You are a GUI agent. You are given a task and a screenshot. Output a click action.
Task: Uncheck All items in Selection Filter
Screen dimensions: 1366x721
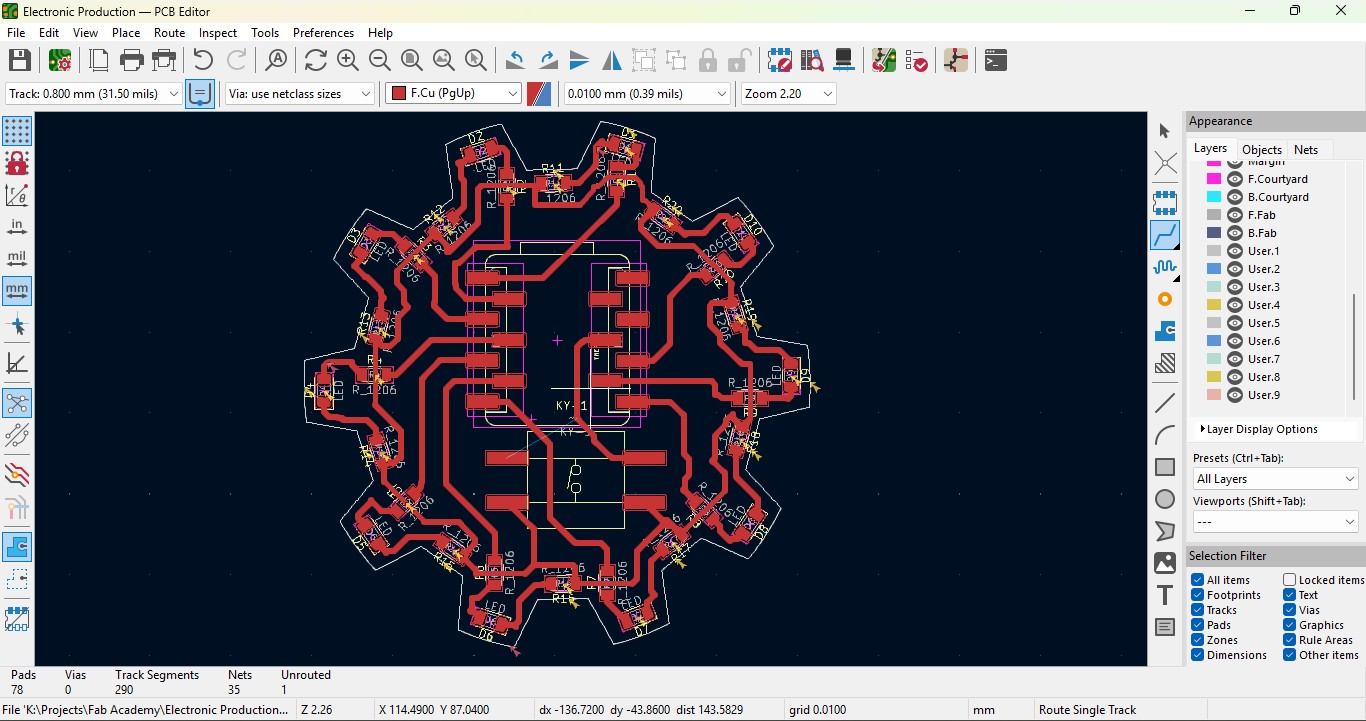[x=1197, y=580]
